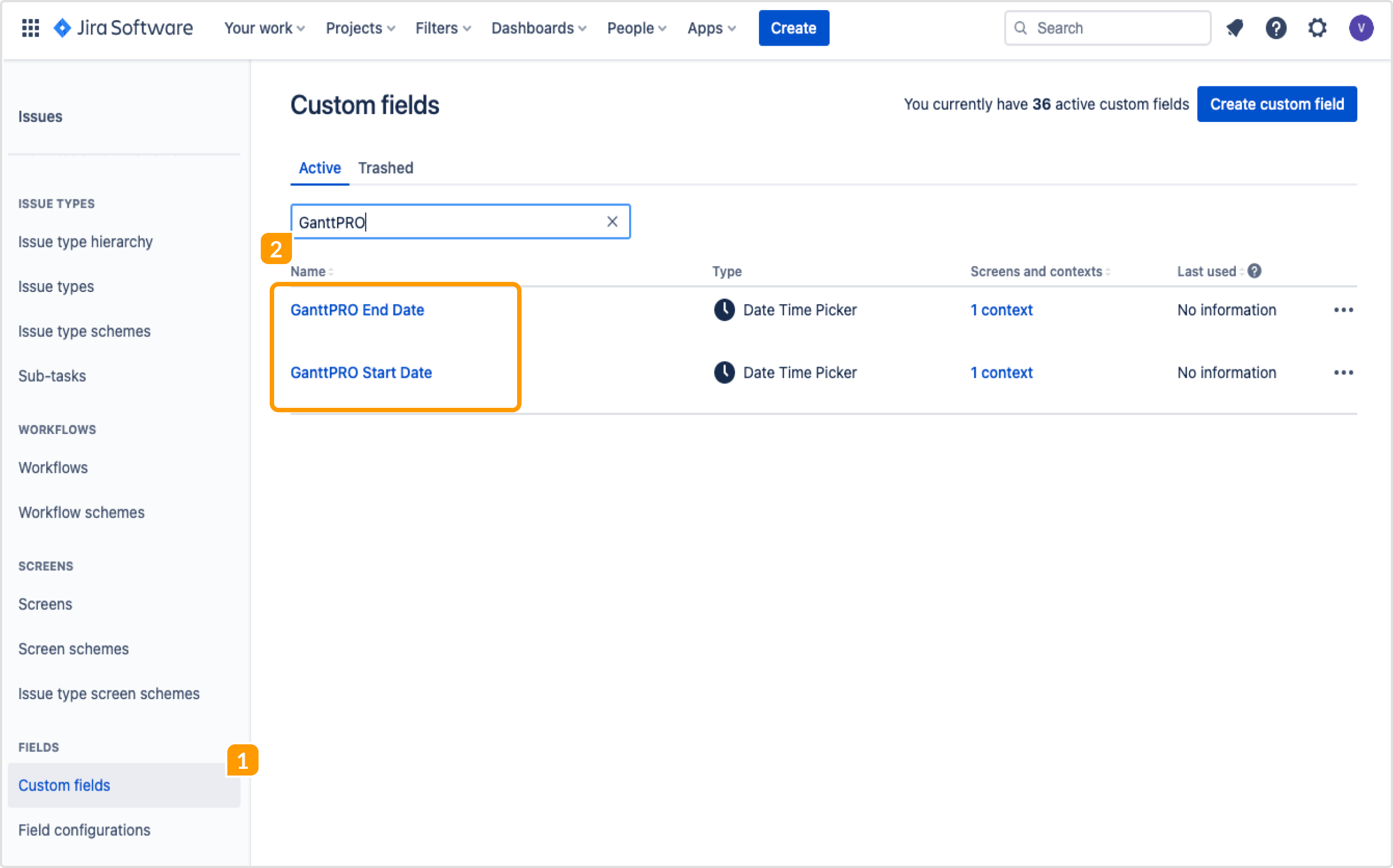
Task: Expand the Your work menu
Action: click(x=264, y=27)
